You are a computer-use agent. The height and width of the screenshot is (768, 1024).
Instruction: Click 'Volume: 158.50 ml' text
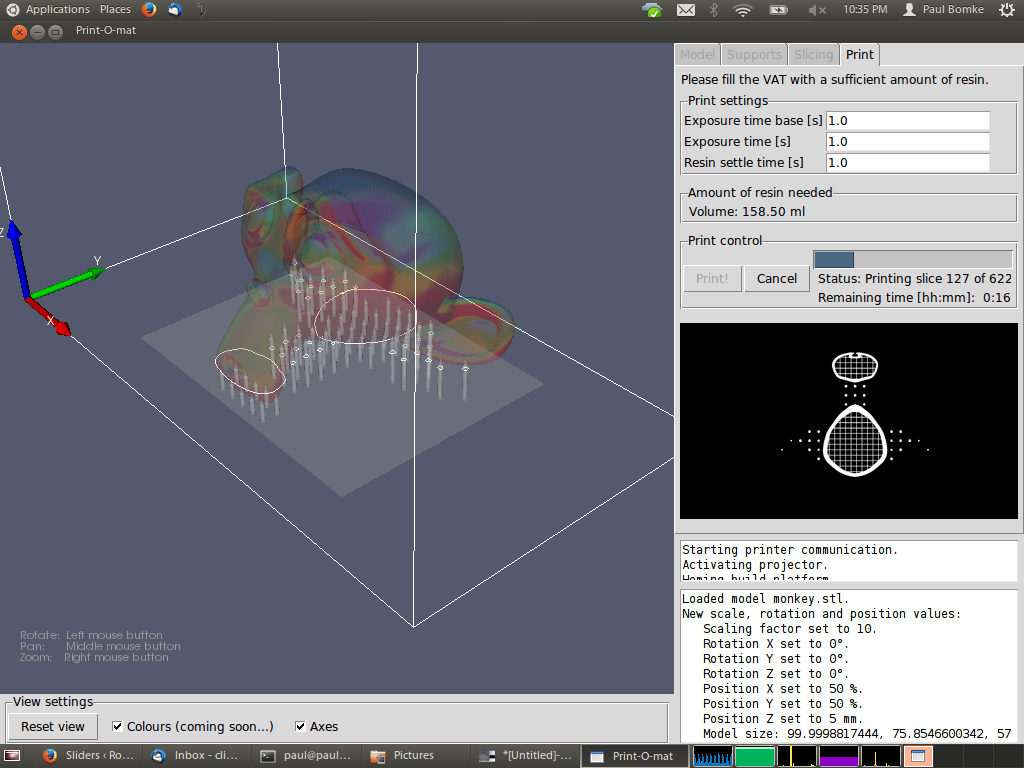click(x=746, y=212)
